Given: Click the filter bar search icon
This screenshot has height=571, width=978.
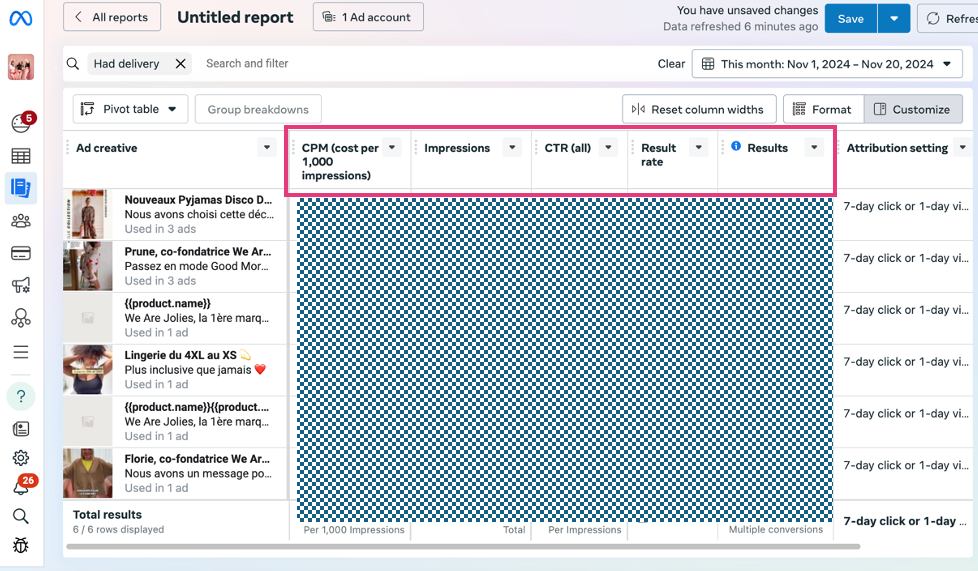Looking at the screenshot, I should pyautogui.click(x=73, y=64).
